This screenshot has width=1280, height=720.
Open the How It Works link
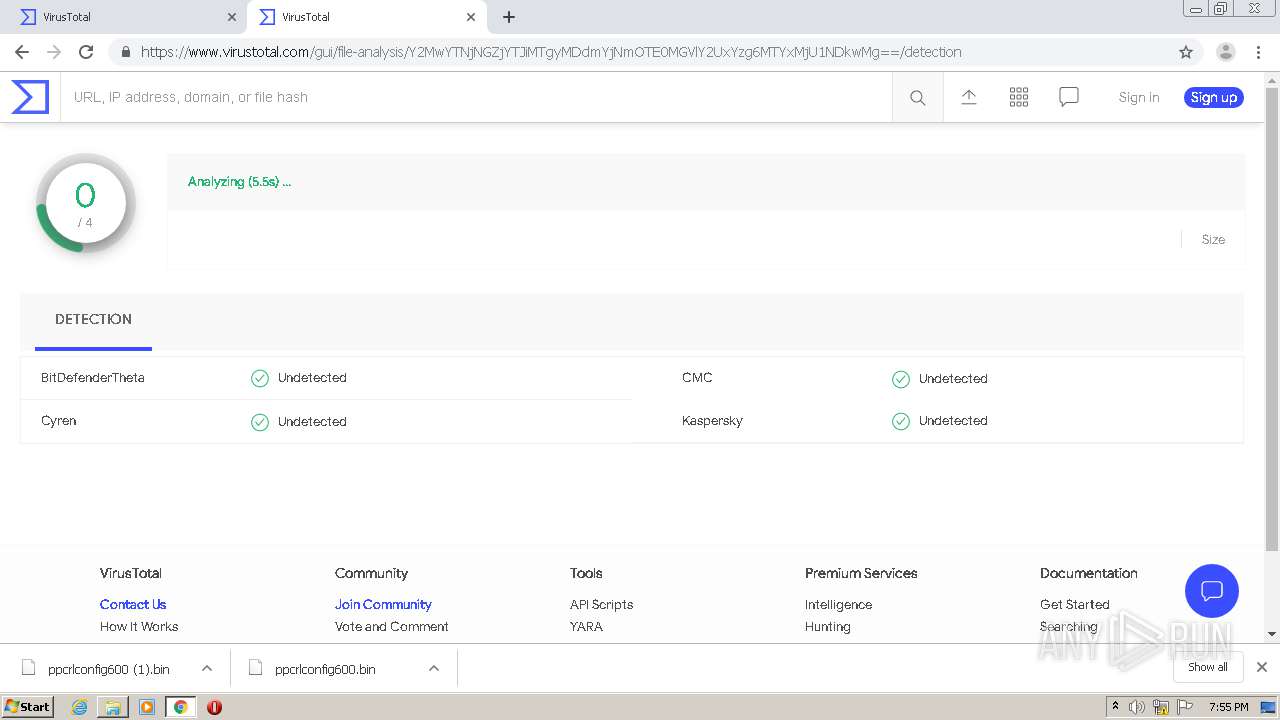pyautogui.click(x=139, y=627)
